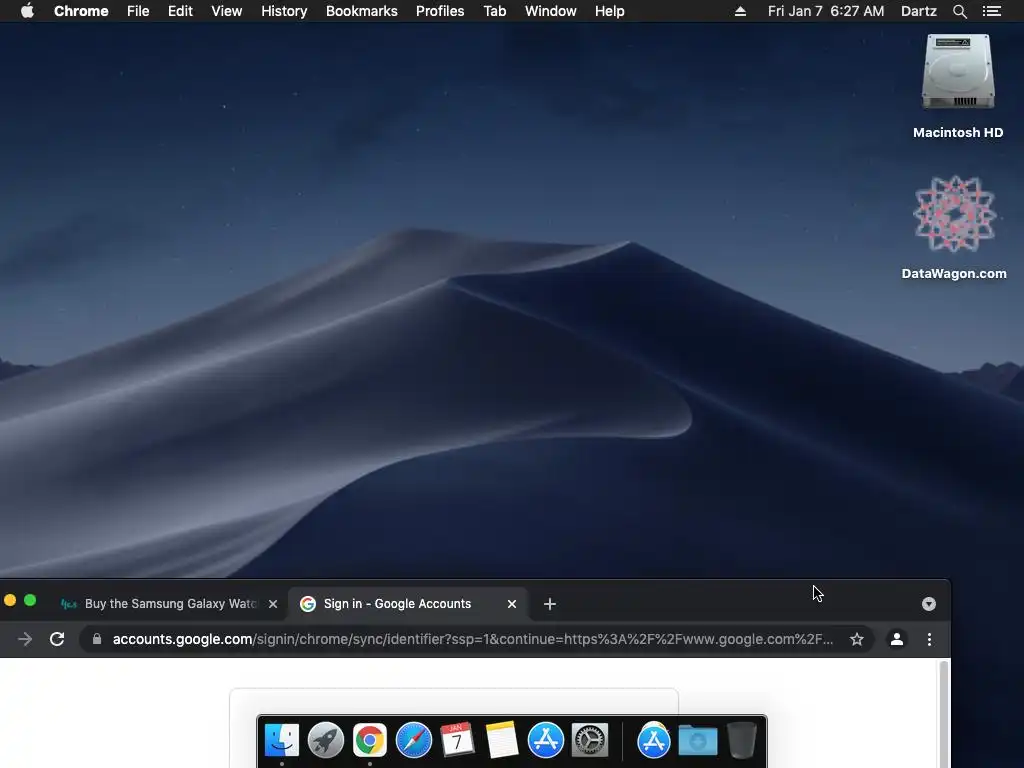Screen dimensions: 1024x768
Task: Open the Chrome application menu
Action: point(81,11)
